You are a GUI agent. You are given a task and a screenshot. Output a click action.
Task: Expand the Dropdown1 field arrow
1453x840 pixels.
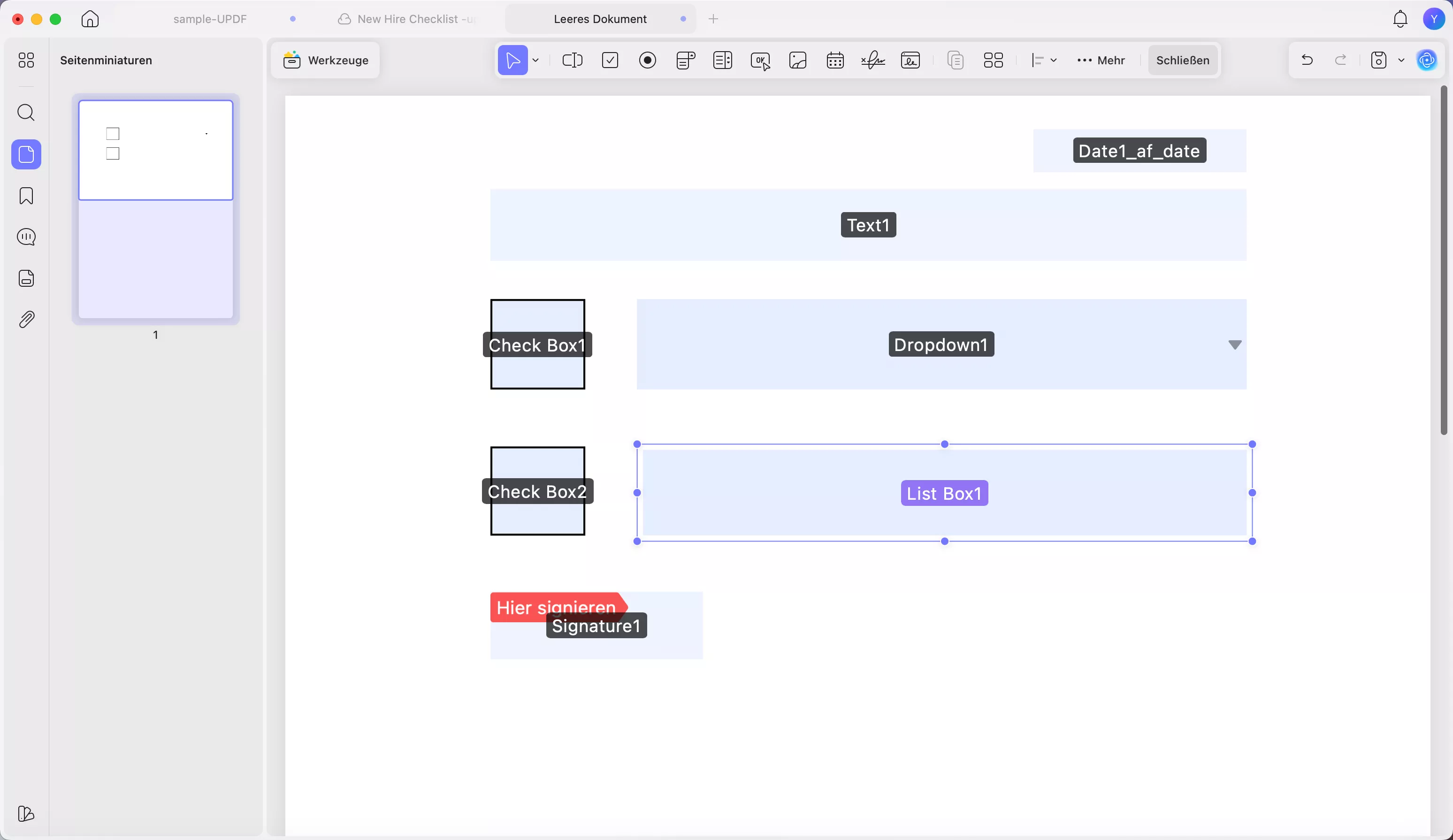point(1234,345)
